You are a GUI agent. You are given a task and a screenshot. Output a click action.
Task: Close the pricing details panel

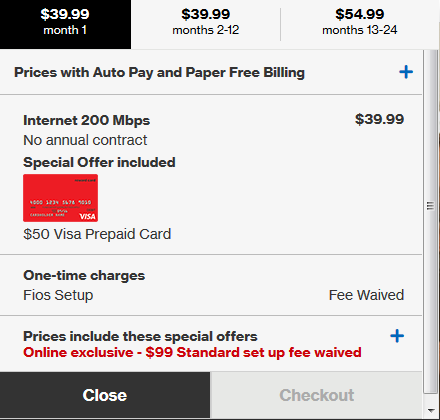[105, 395]
